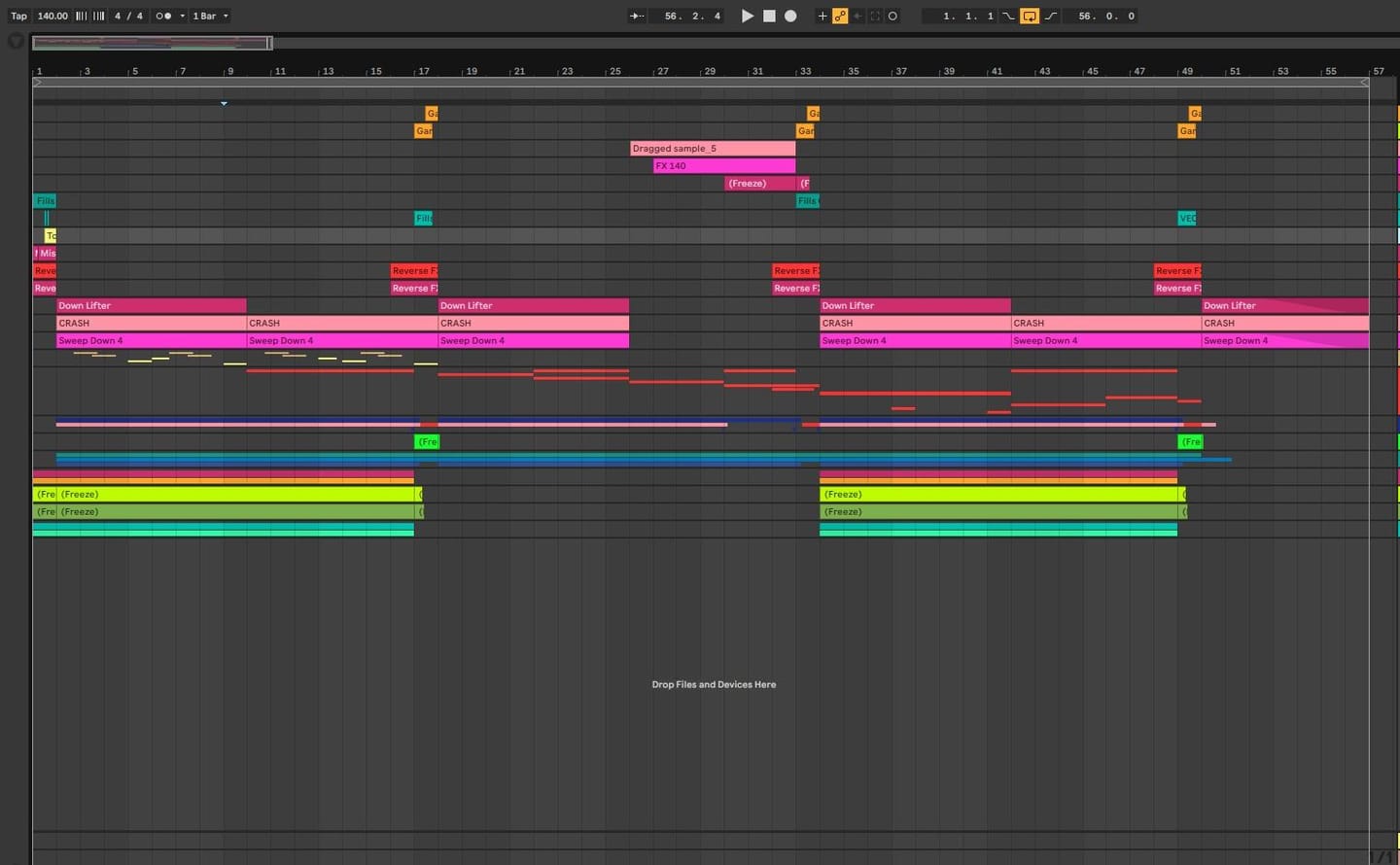Image resolution: width=1400 pixels, height=865 pixels.
Task: Stop playback with the Stop button
Action: coord(769,16)
